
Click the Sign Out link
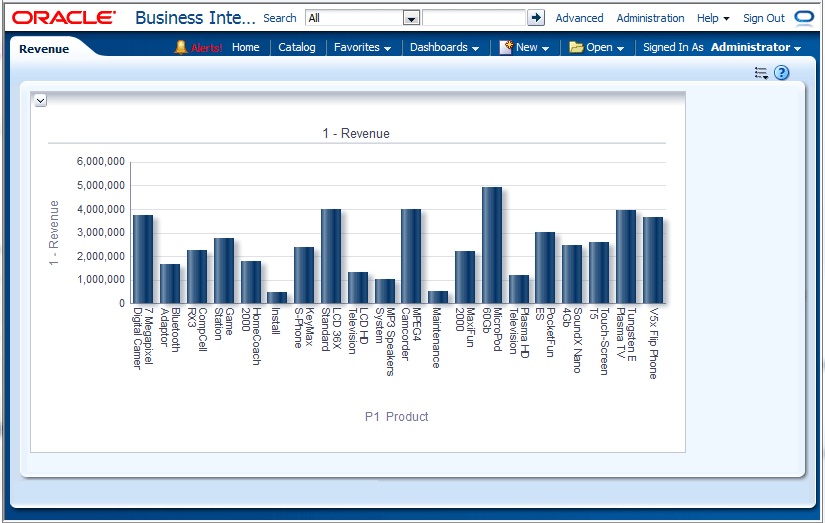(763, 18)
